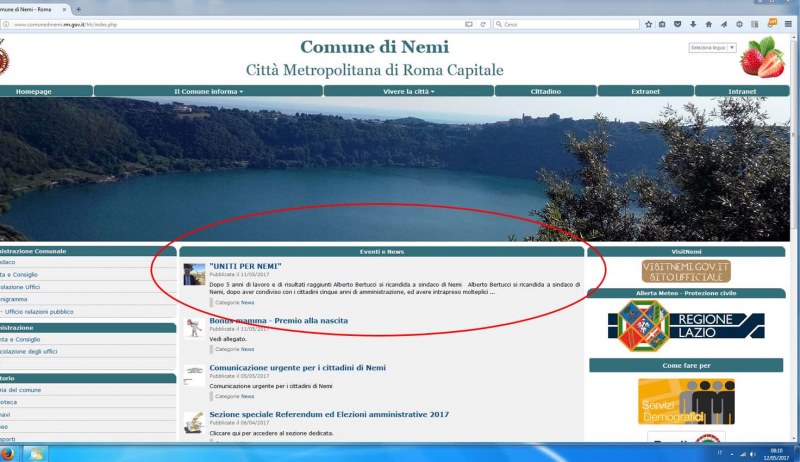Click the Come fare per section header

686,366
